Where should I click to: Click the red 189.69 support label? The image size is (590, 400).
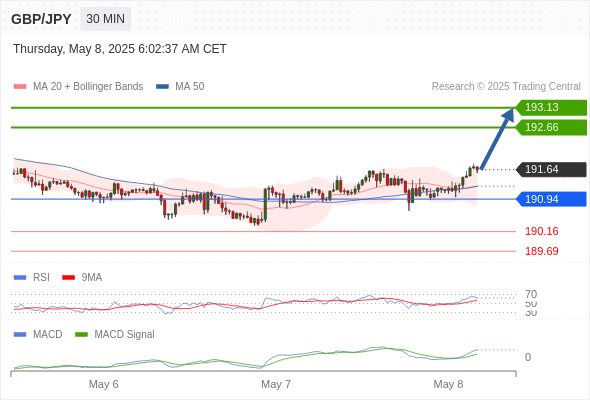click(541, 251)
